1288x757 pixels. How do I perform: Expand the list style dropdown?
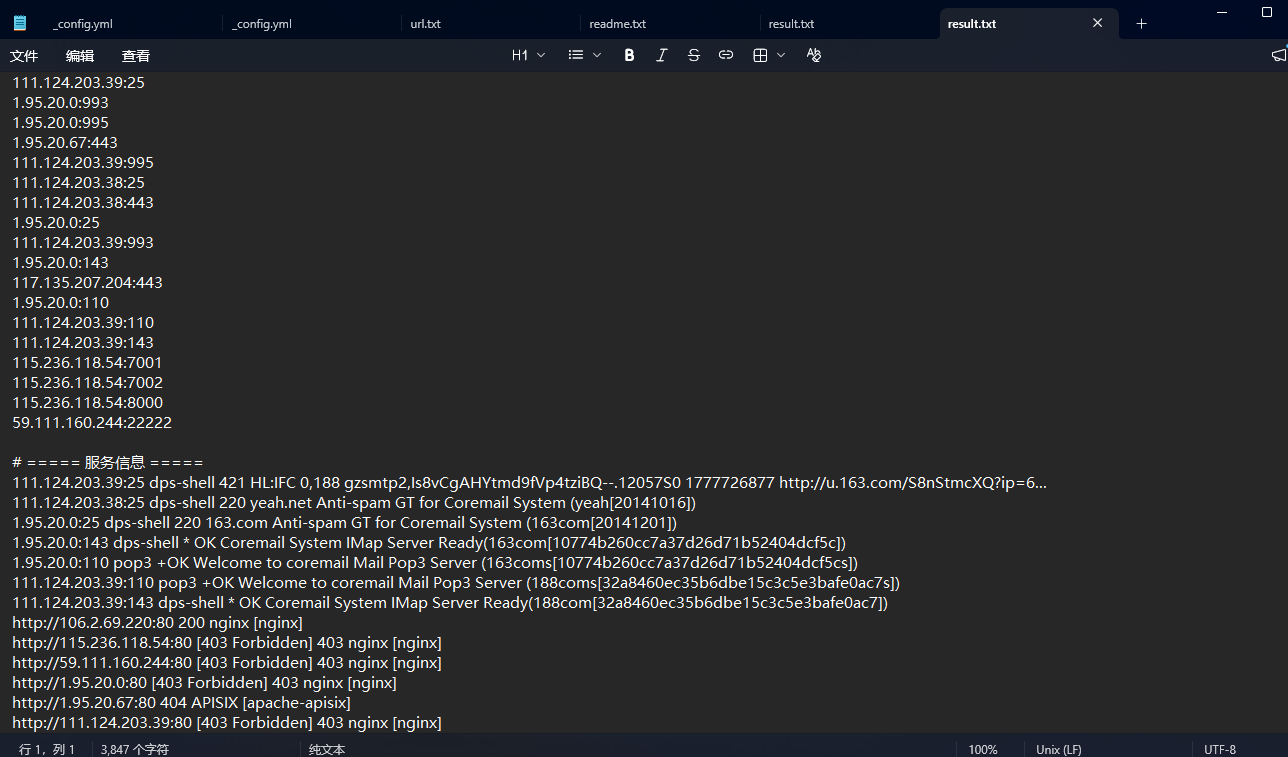pyautogui.click(x=584, y=56)
